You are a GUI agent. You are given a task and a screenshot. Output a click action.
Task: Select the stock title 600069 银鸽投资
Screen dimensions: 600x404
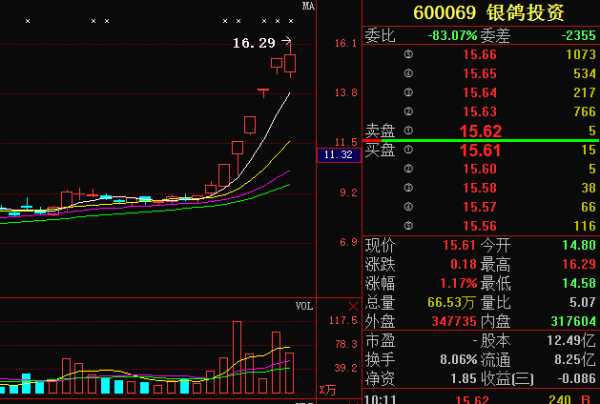coord(489,13)
